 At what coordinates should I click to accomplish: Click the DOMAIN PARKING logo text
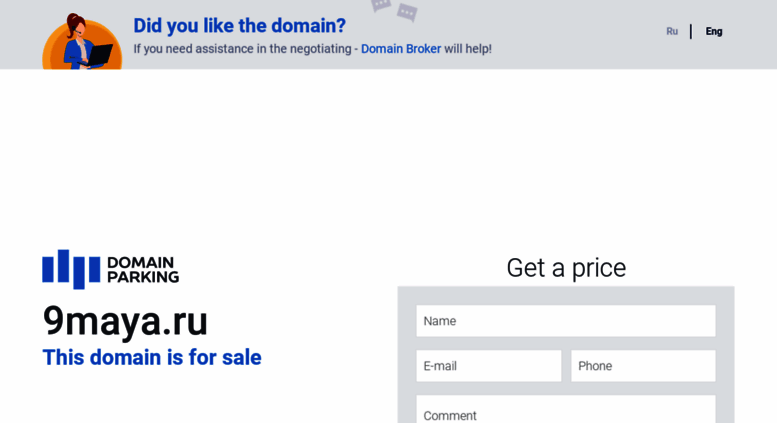(143, 269)
